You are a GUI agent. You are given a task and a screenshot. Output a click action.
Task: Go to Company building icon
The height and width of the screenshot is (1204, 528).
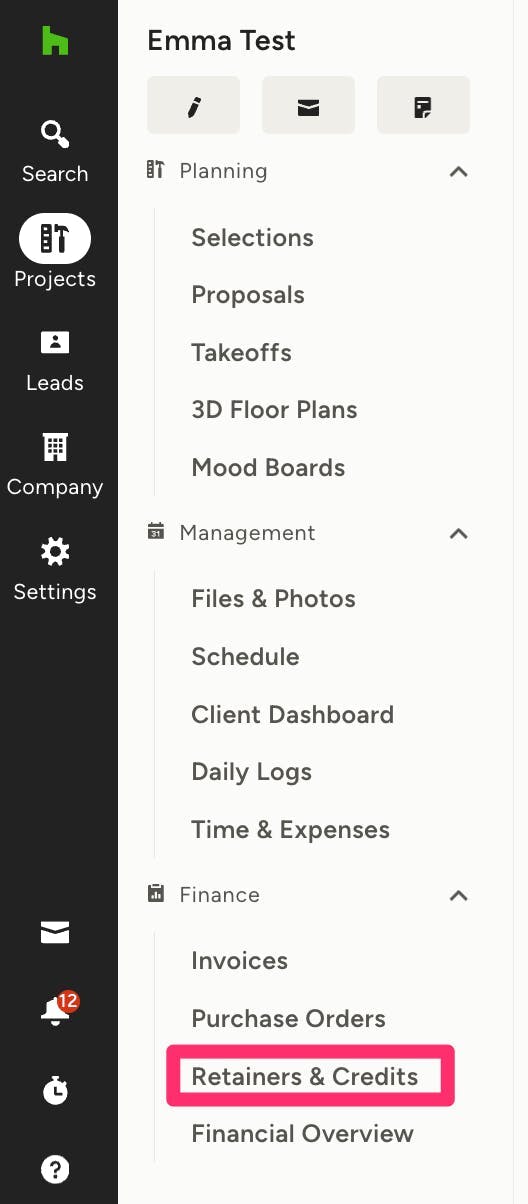55,447
